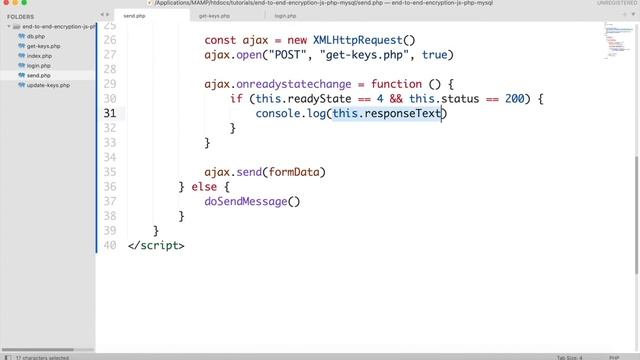
Task: Click 'this.responseText' on line 31
Action: pos(387,113)
